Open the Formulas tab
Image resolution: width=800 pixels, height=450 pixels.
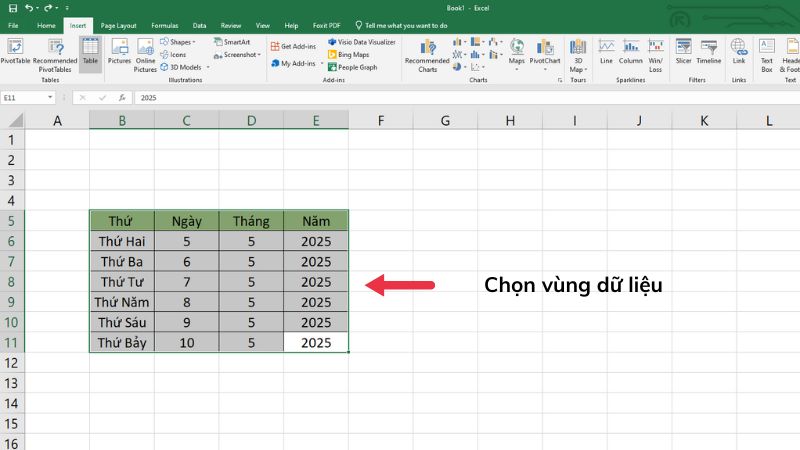click(165, 24)
